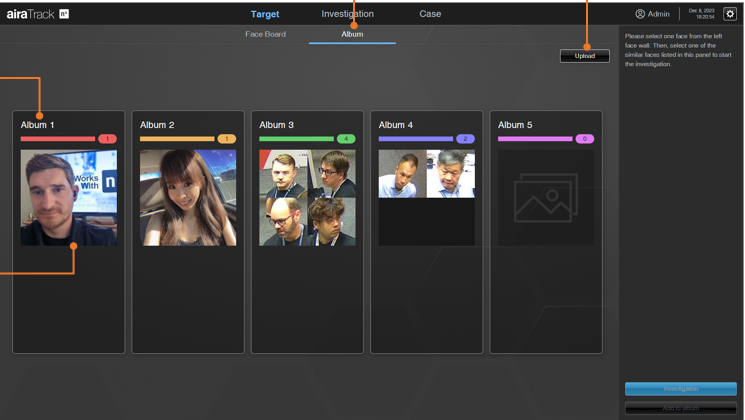Click the Admin username label

click(659, 14)
